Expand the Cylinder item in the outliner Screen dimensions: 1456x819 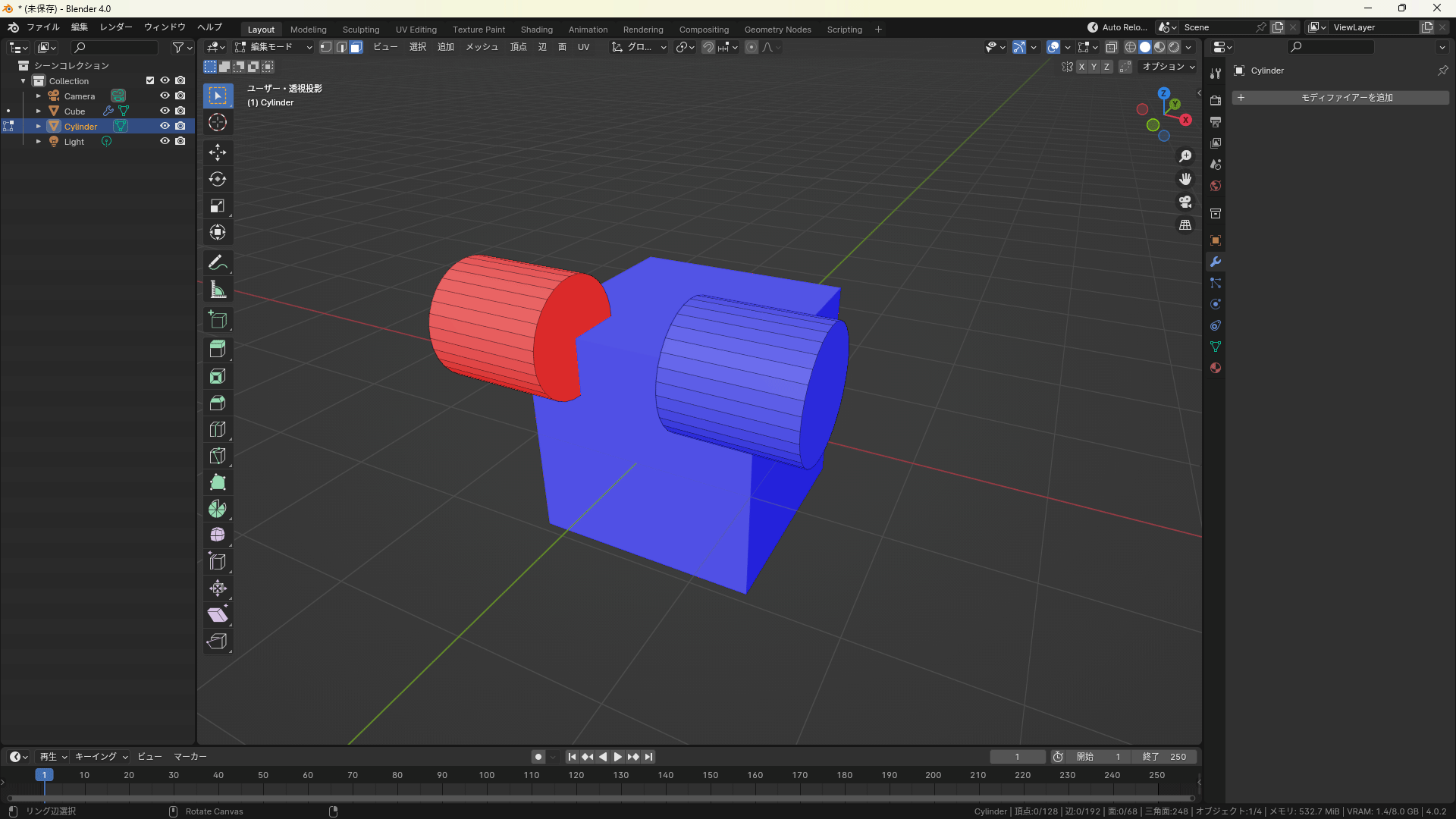tap(38, 126)
